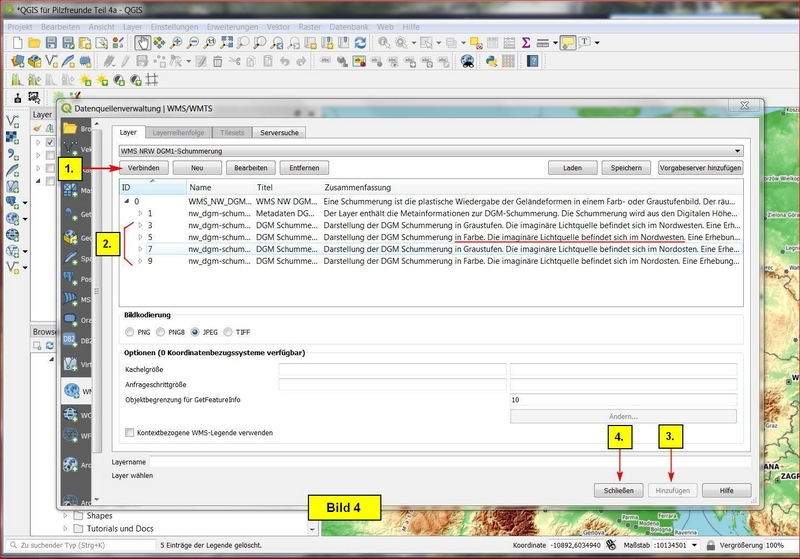Open the Projekt menu
Image resolution: width=800 pixels, height=559 pixels.
click(20, 27)
